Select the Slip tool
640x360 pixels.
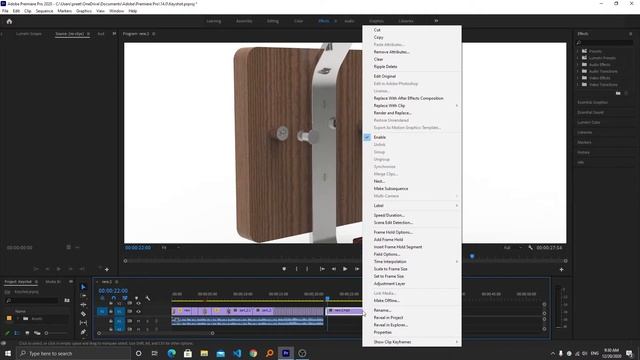click(83, 323)
